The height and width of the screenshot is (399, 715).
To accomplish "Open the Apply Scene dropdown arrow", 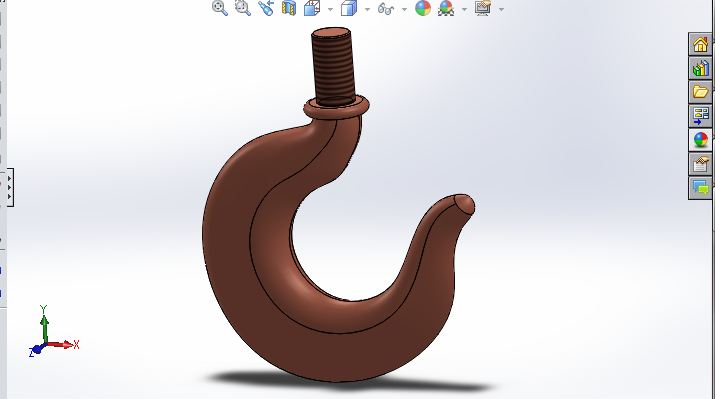I will [464, 9].
